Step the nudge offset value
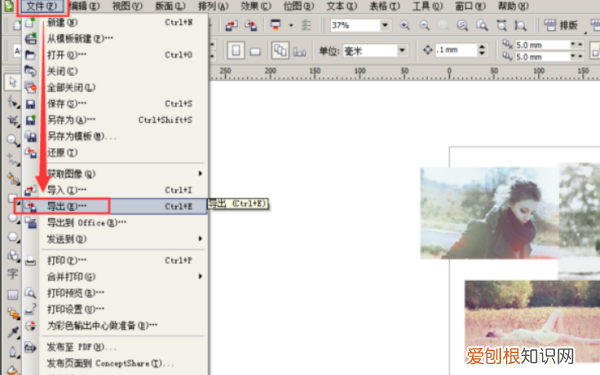 482,50
